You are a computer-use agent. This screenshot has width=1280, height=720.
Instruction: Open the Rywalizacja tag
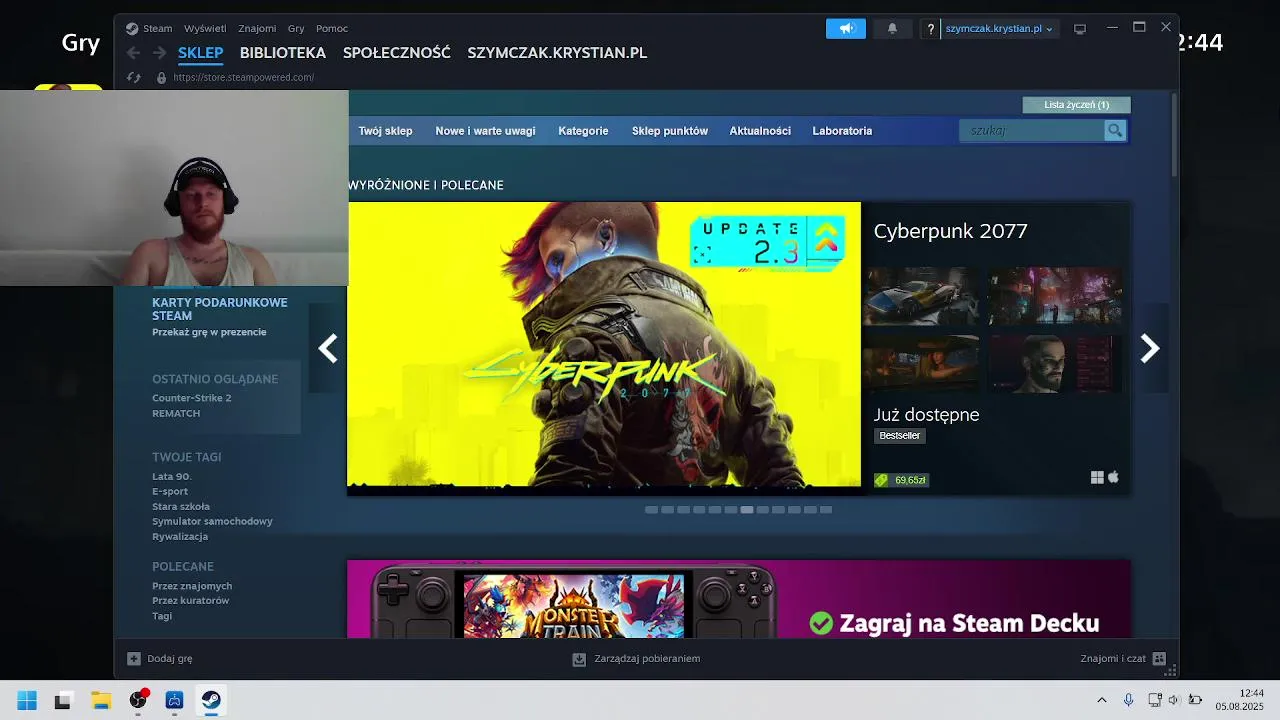click(180, 536)
